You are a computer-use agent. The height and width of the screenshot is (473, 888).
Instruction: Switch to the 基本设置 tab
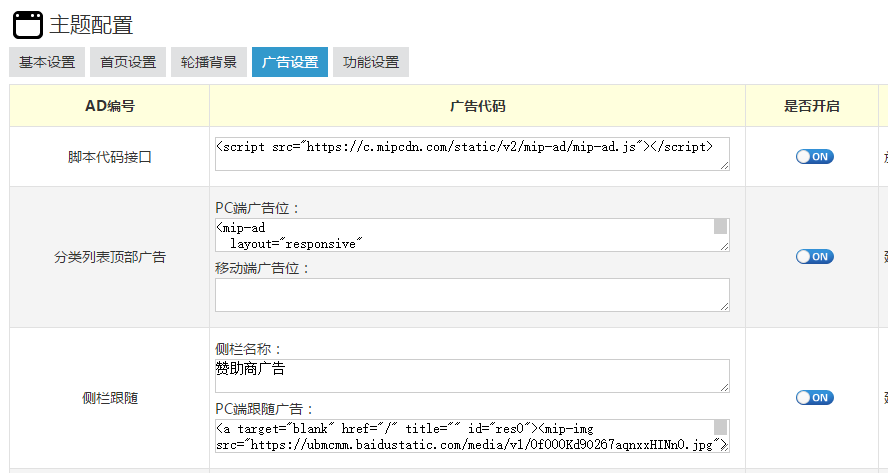[x=47, y=62]
